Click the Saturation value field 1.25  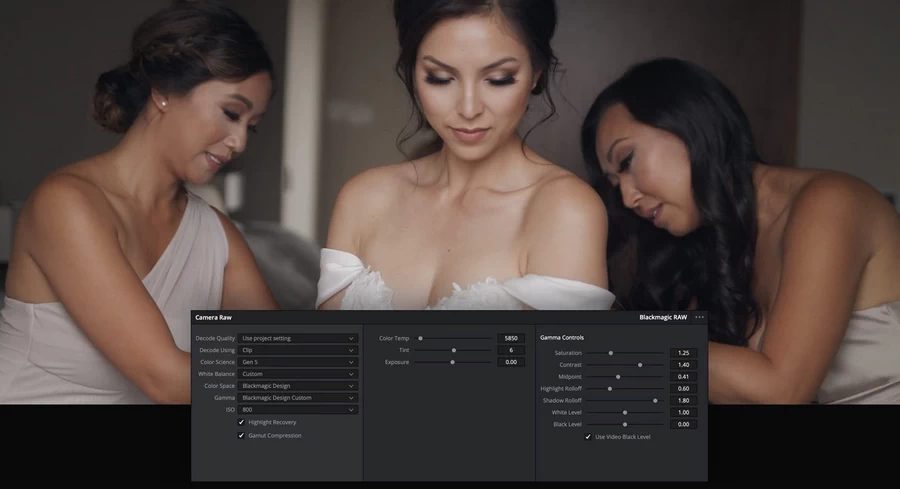683,353
